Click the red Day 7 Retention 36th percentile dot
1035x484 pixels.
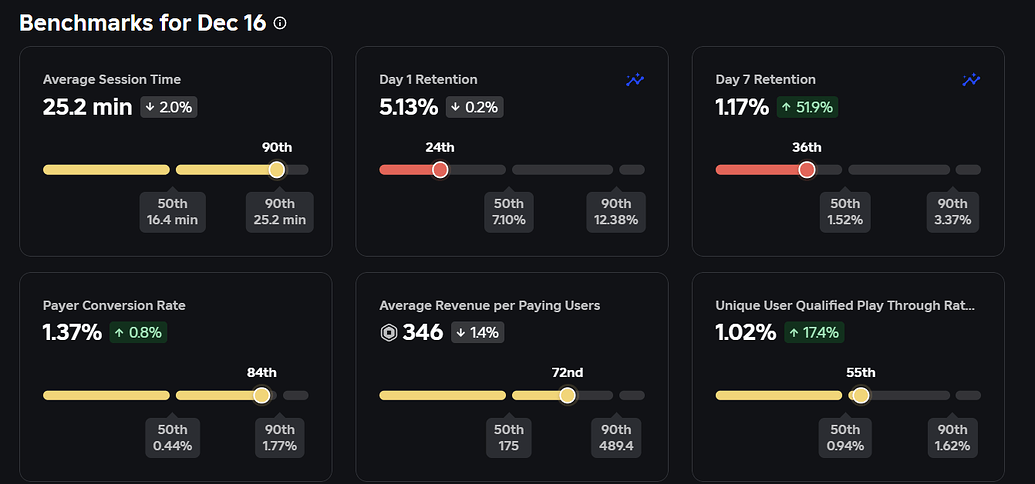[x=807, y=170]
